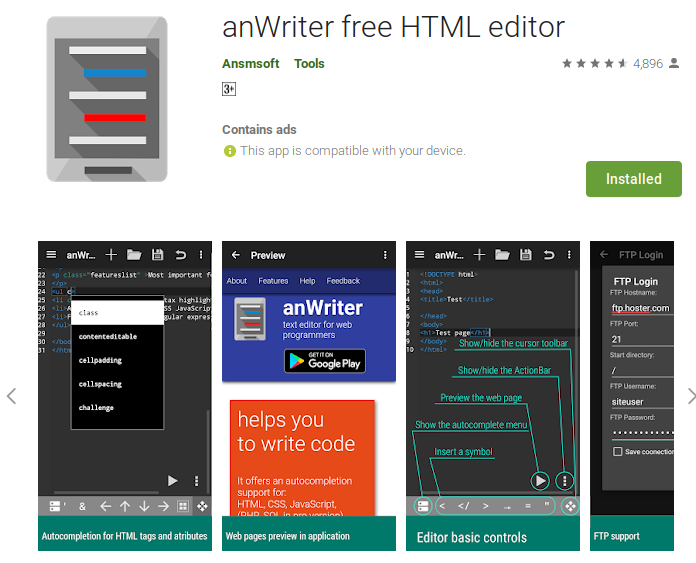Click circled play icon in Editor controls screenshot
The image size is (696, 563).
click(x=540, y=480)
